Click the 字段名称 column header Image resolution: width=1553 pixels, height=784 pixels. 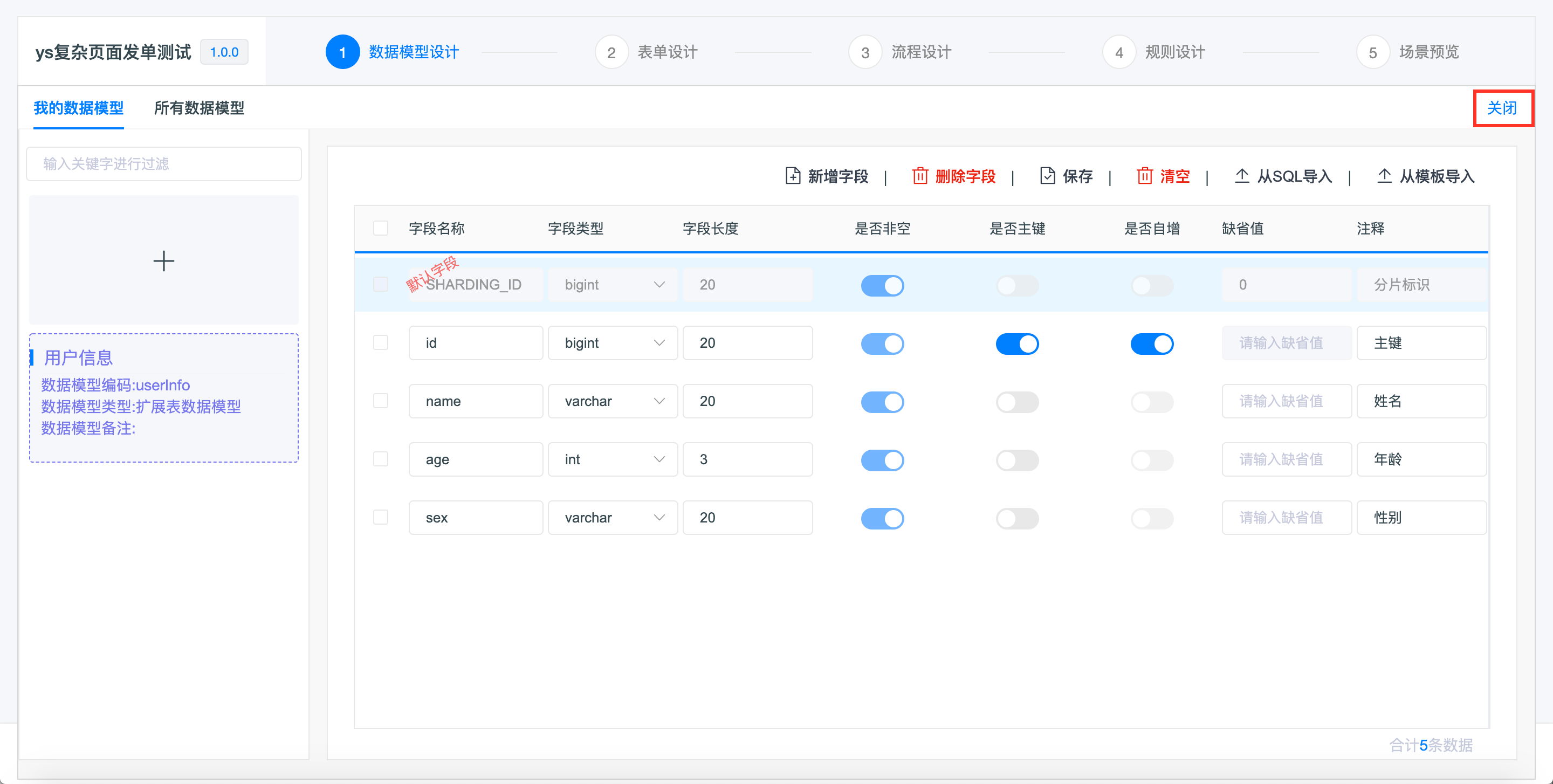pyautogui.click(x=436, y=229)
